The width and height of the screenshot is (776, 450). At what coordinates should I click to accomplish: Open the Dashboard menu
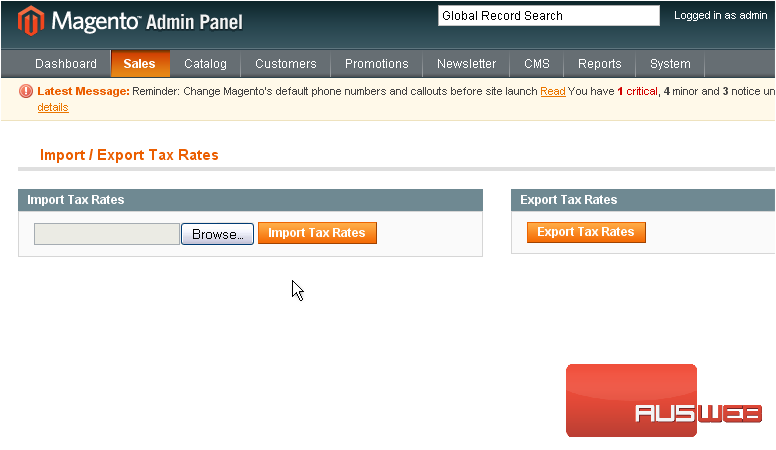point(66,64)
